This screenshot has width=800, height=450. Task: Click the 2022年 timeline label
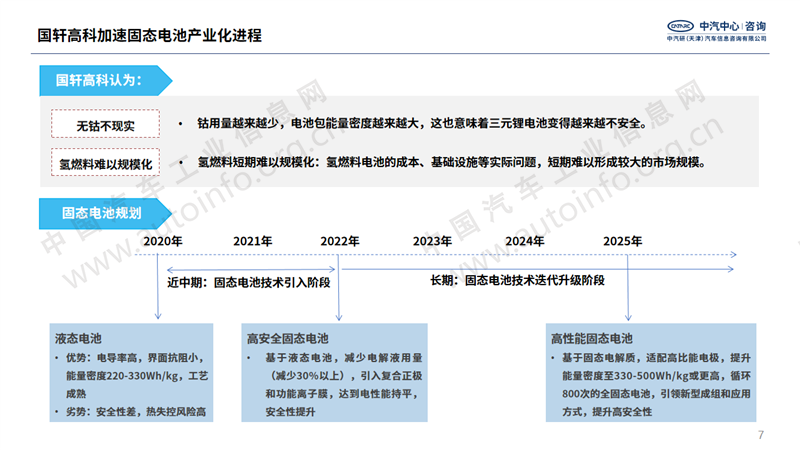(x=340, y=241)
